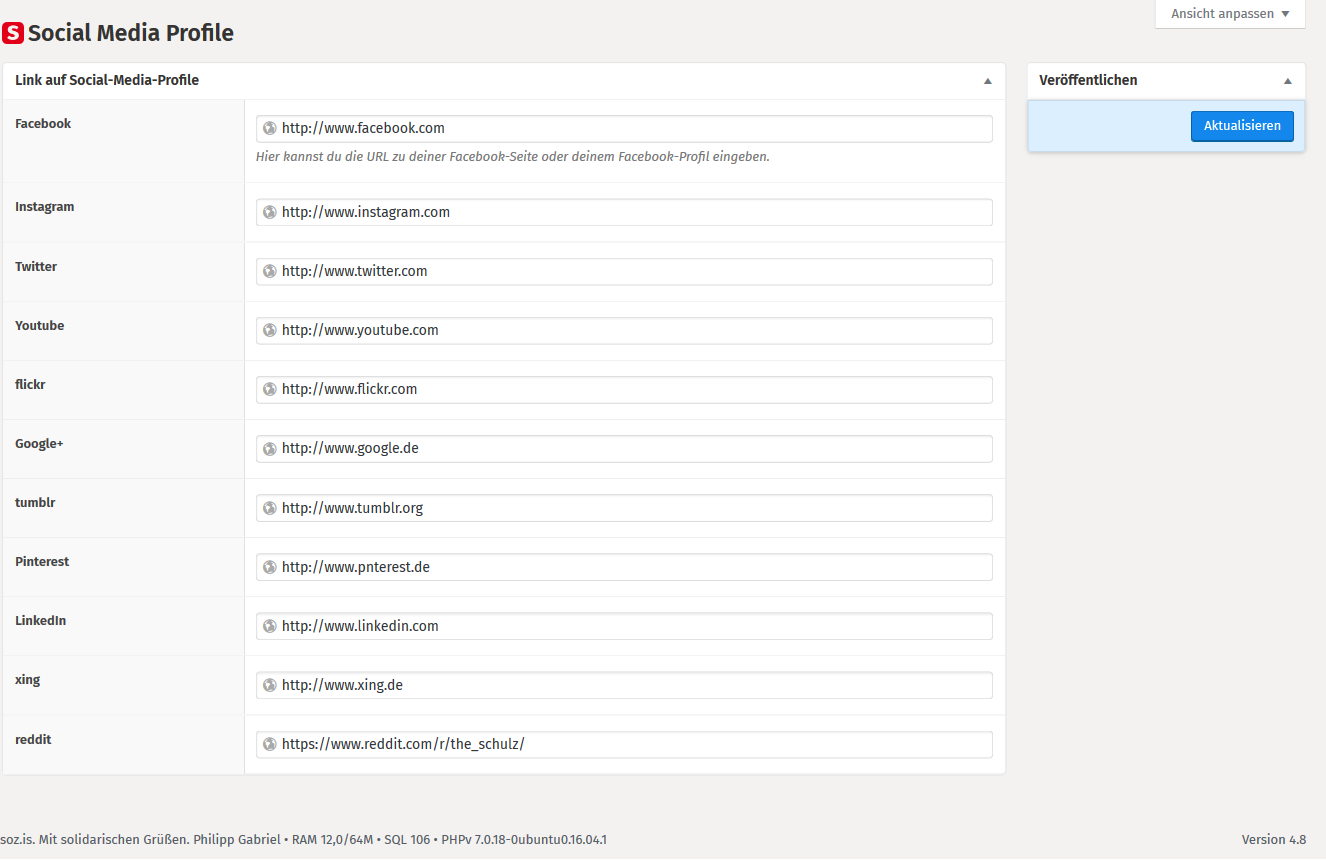The width and height of the screenshot is (1326, 860).
Task: Click the Facebook URL help description text
Action: 512,157
